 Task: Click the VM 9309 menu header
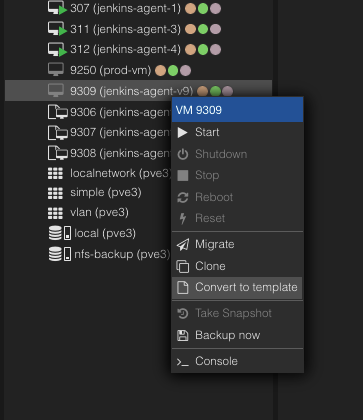(237, 110)
